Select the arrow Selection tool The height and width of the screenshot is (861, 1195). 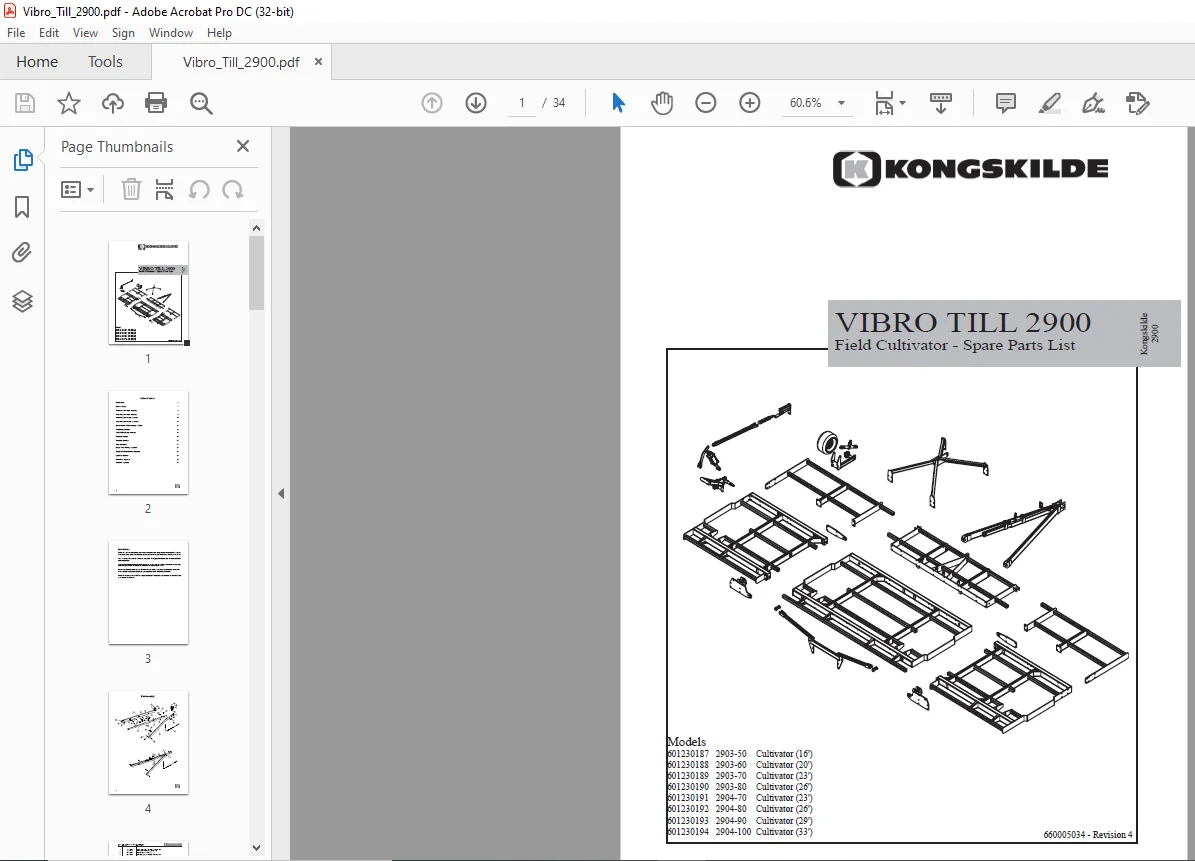[618, 103]
